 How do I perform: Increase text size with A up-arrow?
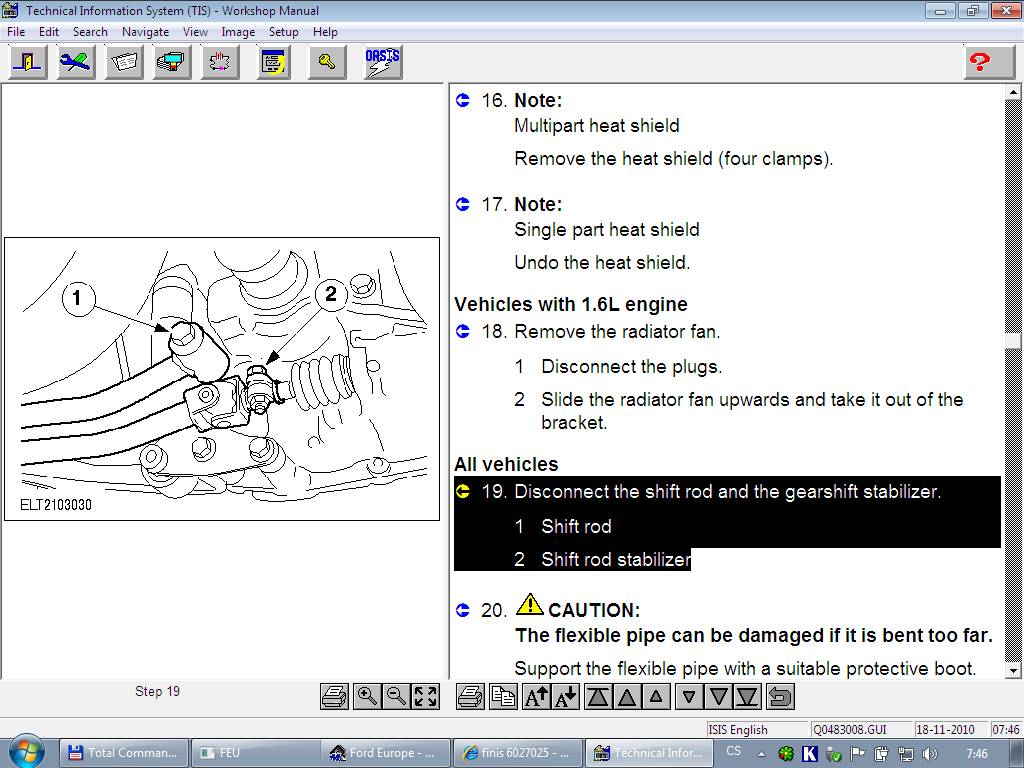coord(537,696)
